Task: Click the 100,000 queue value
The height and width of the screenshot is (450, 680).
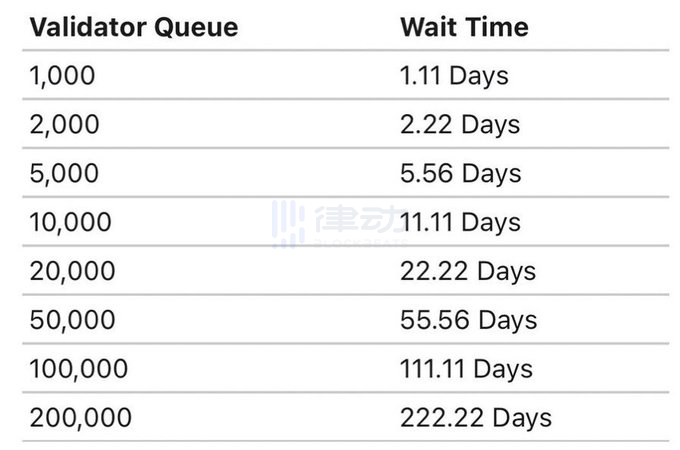Action: (x=78, y=369)
